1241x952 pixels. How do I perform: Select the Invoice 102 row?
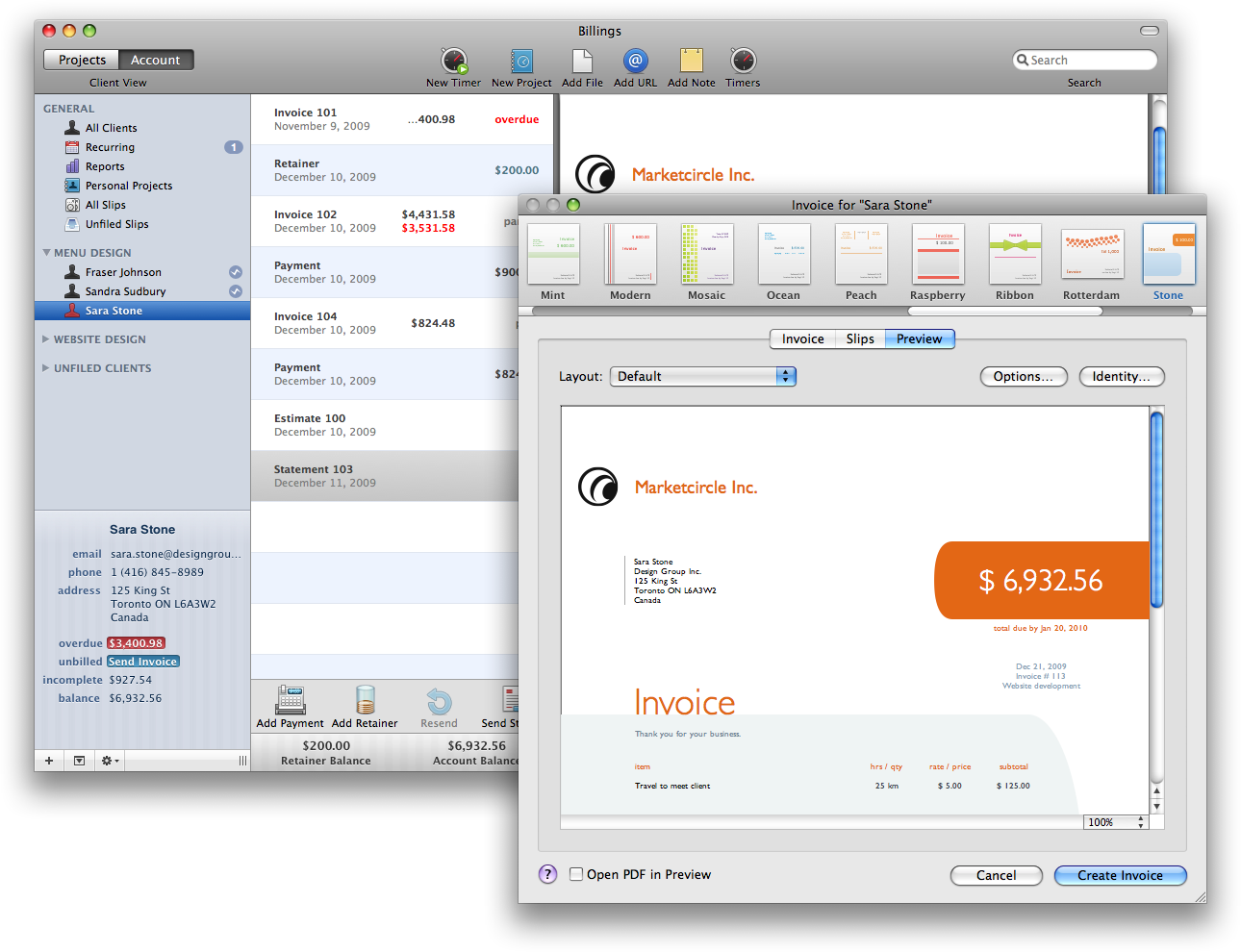pyautogui.click(x=385, y=221)
